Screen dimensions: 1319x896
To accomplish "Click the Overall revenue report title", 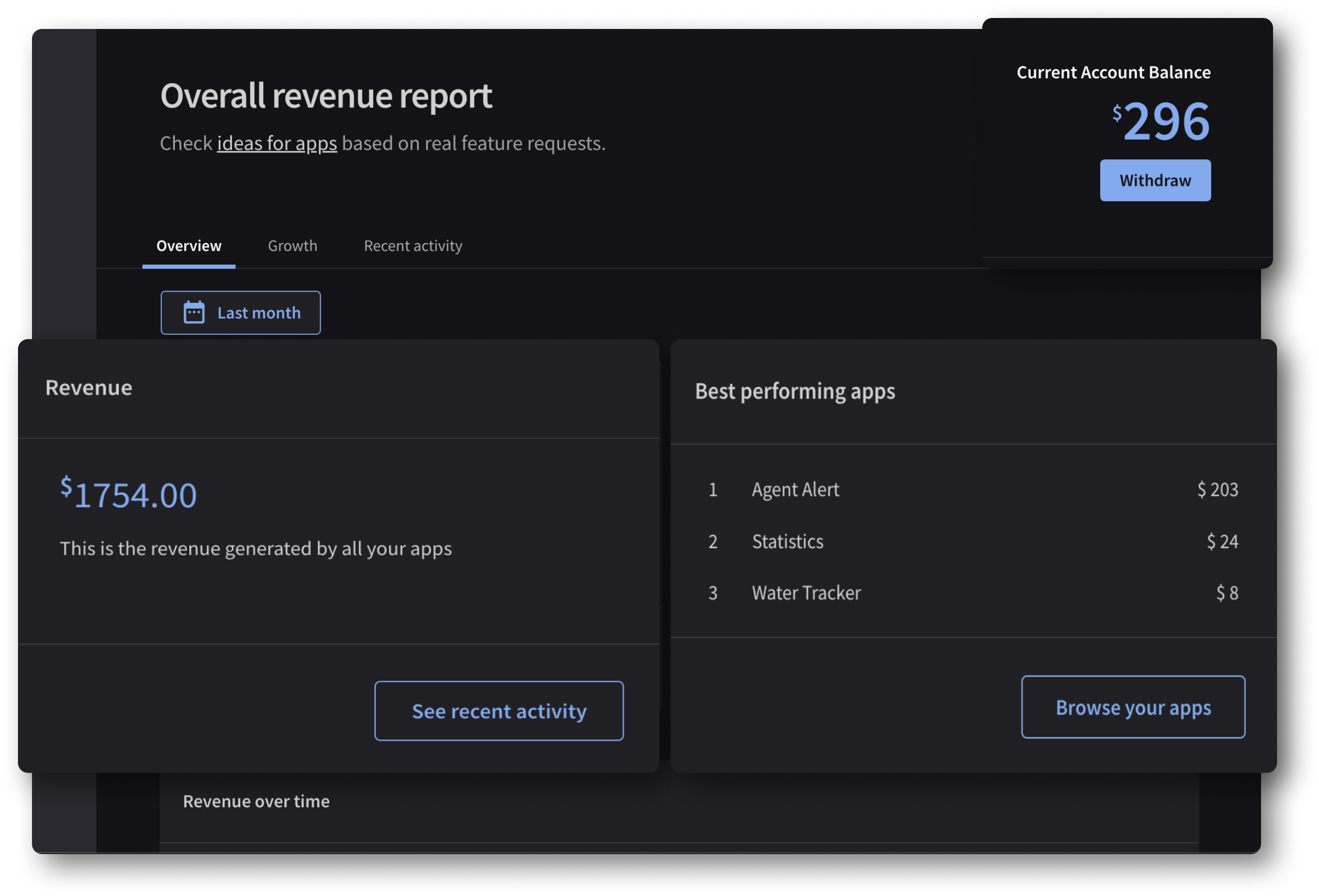I will (326, 95).
